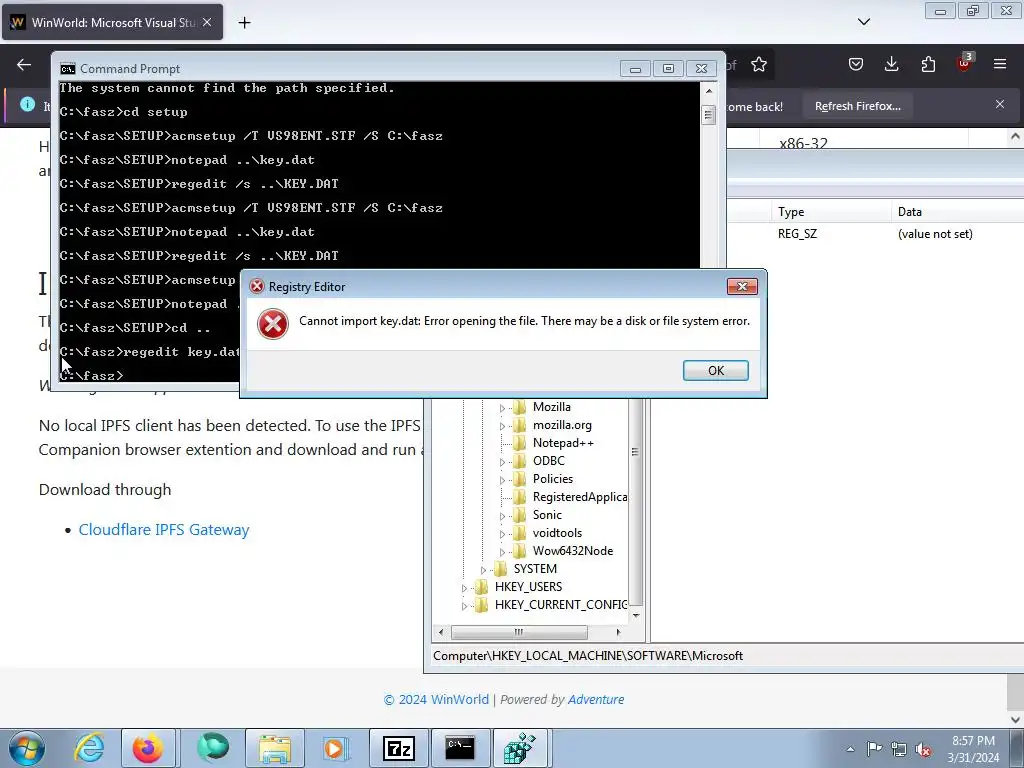Open Windows Explorer from taskbar
The width and height of the screenshot is (1024, 768).
274,748
